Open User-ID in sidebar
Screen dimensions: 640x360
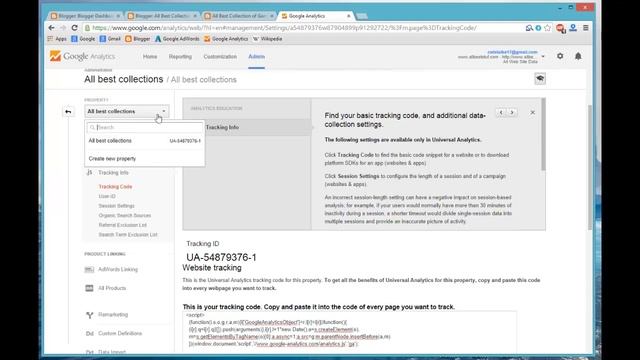pos(107,196)
